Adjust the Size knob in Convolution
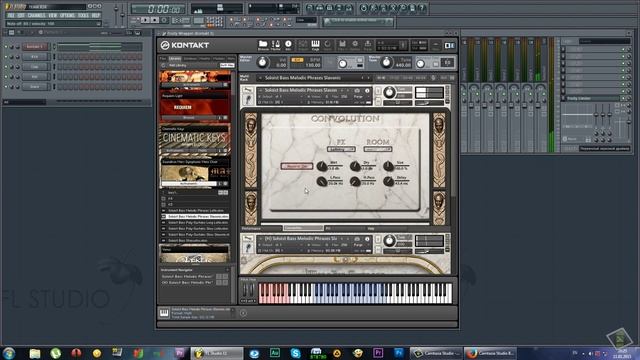 (x=388, y=166)
